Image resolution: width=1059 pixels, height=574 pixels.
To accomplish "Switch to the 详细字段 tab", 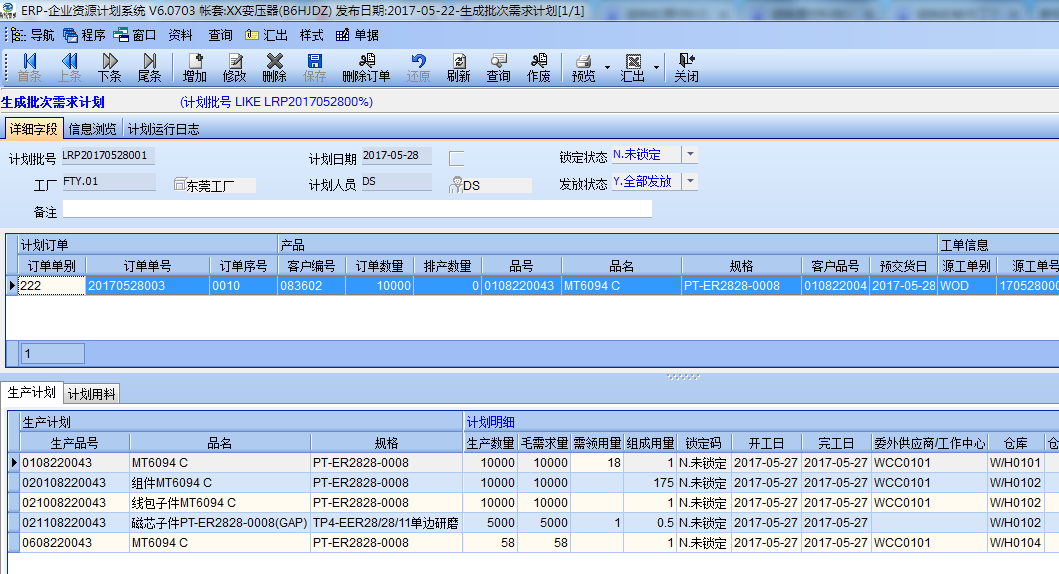I will point(34,128).
